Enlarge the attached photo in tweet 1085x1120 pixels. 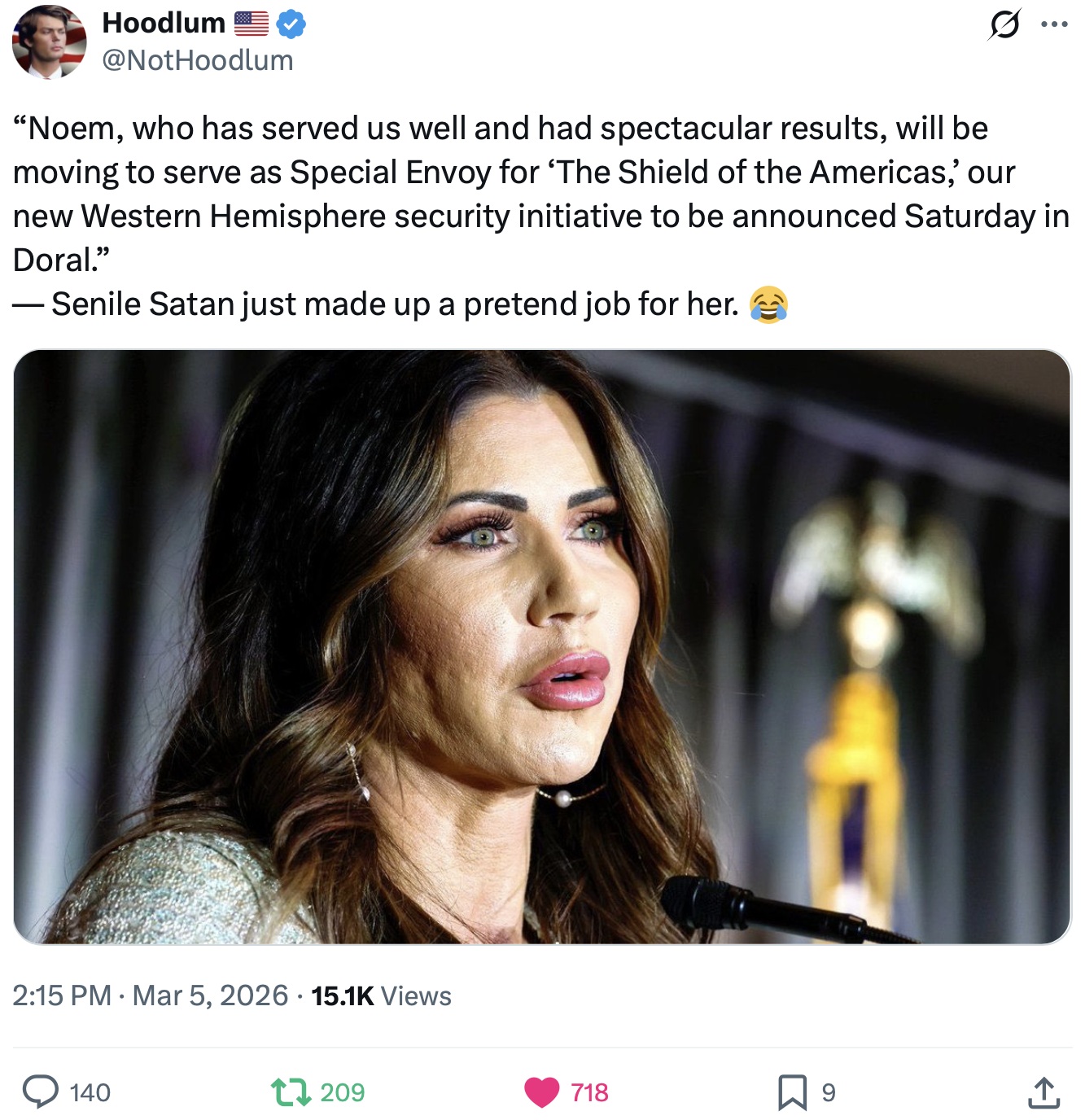click(542, 646)
